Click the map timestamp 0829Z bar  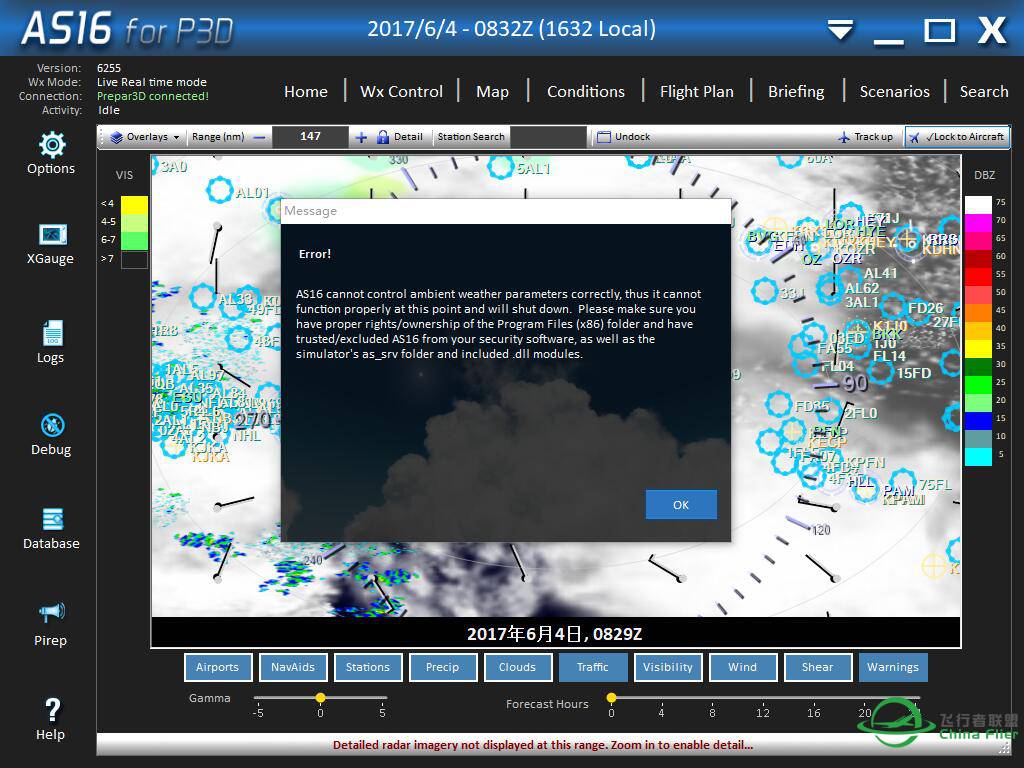click(x=555, y=633)
